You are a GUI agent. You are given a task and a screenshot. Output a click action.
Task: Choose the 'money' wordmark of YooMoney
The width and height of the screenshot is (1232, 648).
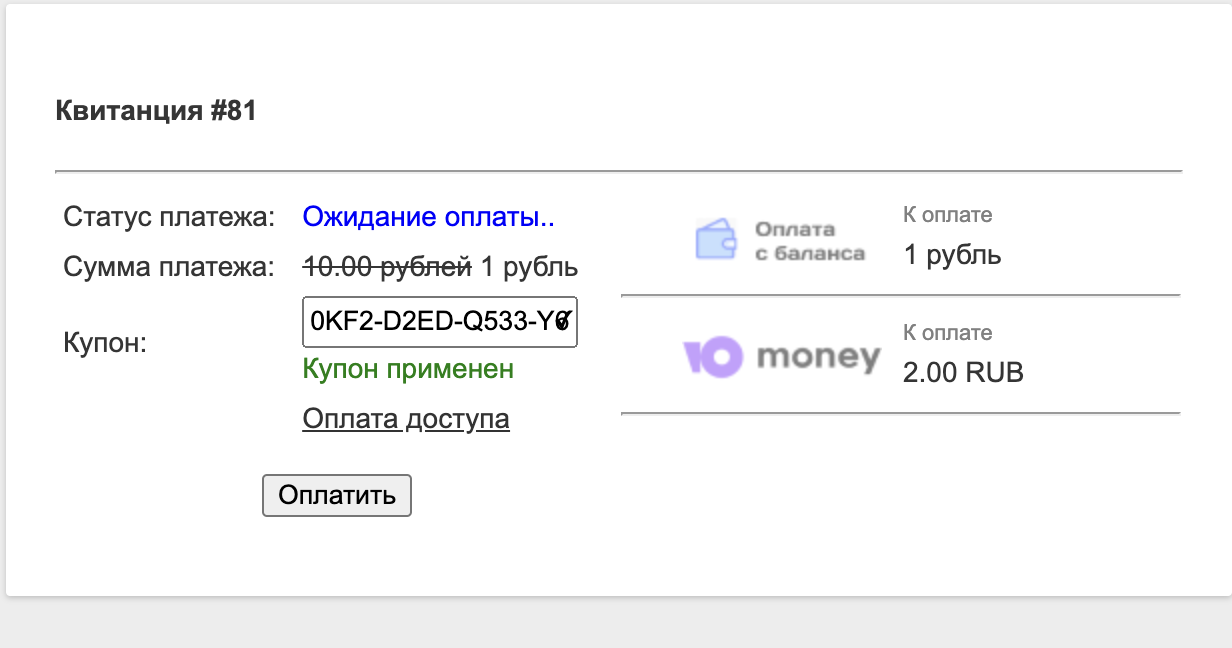click(818, 357)
